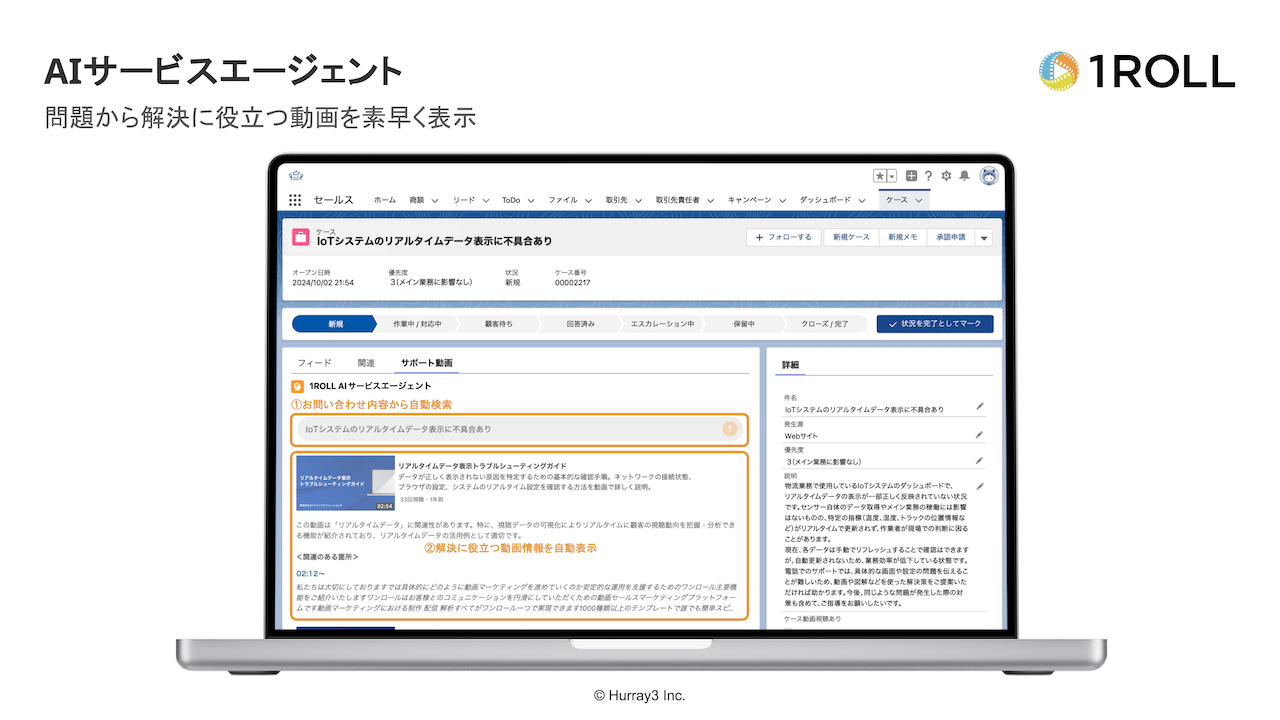Switch to the フィード tab
Viewport: 1280px width, 720px height.
click(x=314, y=363)
